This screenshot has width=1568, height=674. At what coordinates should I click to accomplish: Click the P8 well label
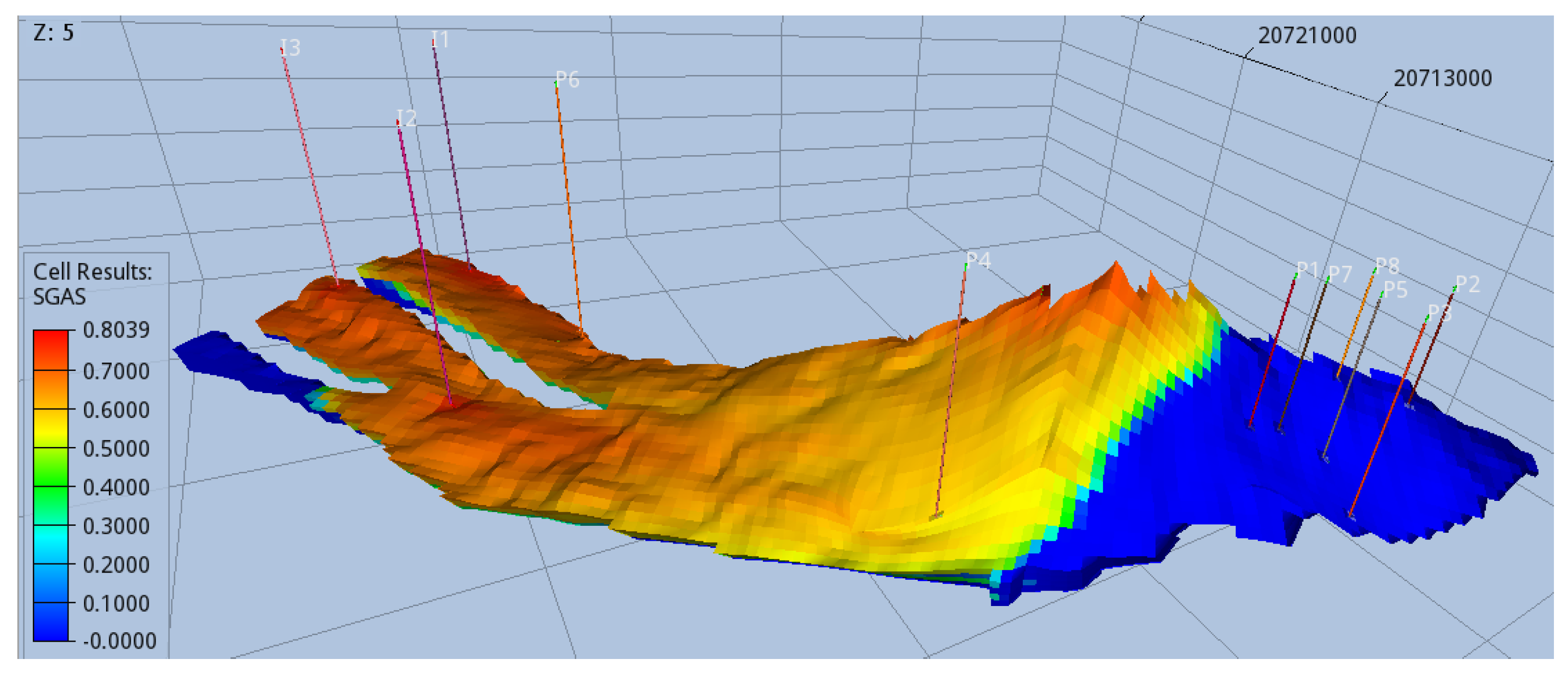tap(1387, 266)
